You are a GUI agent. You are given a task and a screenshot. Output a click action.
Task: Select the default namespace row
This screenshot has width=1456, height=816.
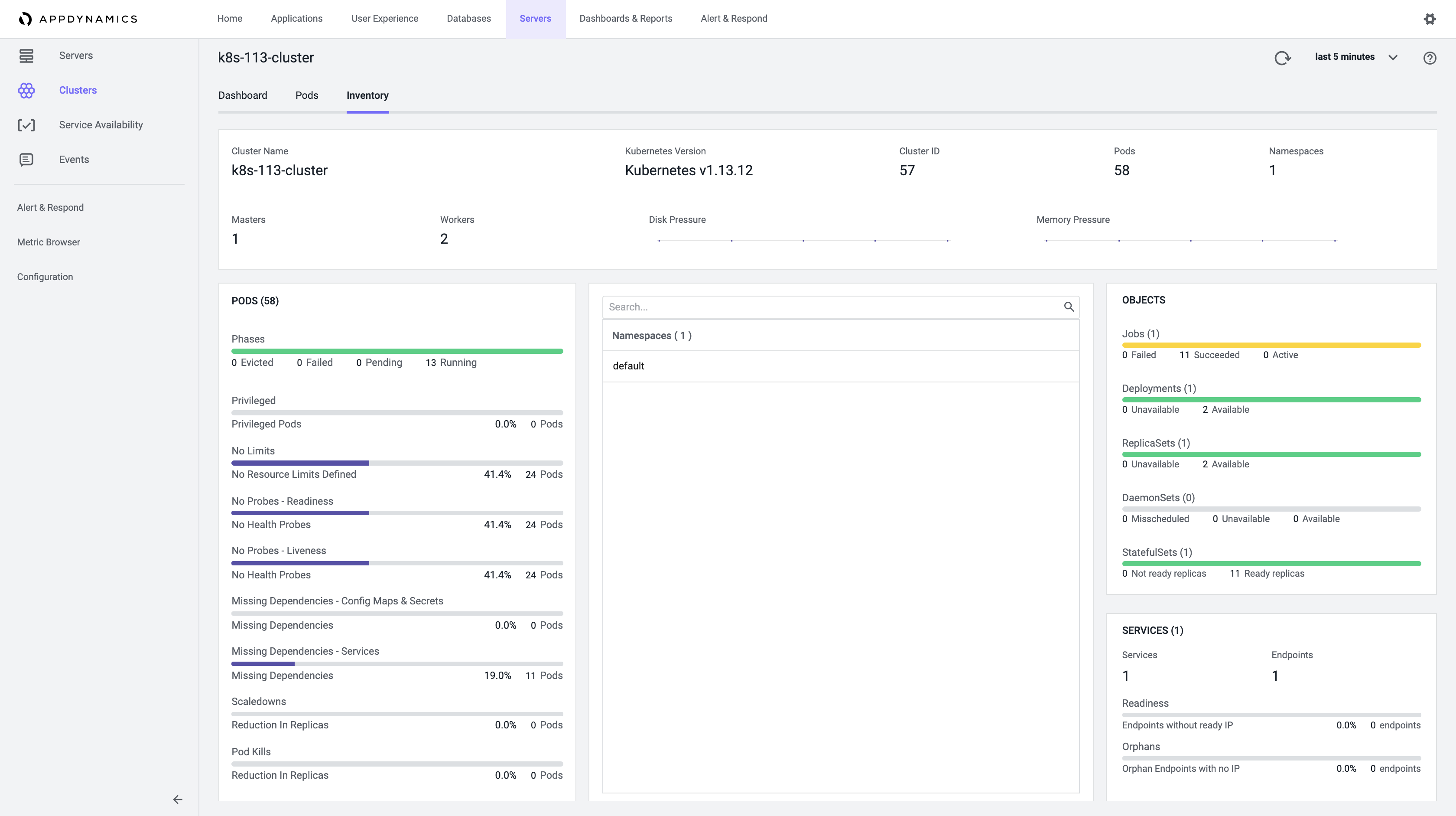[x=841, y=366]
